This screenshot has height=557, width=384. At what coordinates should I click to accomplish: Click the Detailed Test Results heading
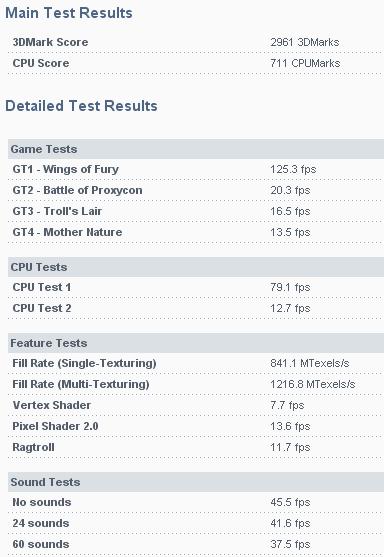click(x=81, y=106)
